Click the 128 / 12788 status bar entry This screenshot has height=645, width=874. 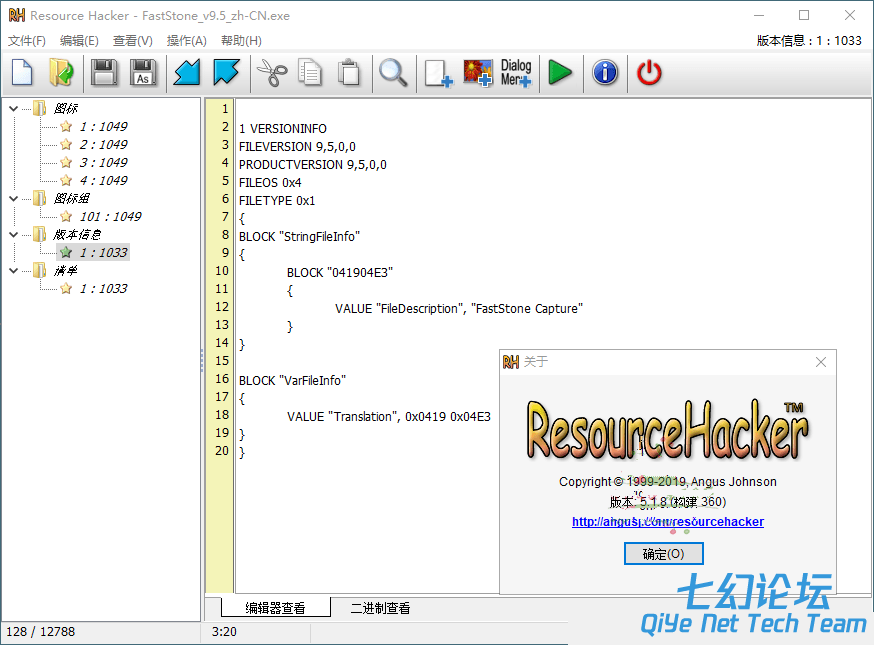coord(40,632)
